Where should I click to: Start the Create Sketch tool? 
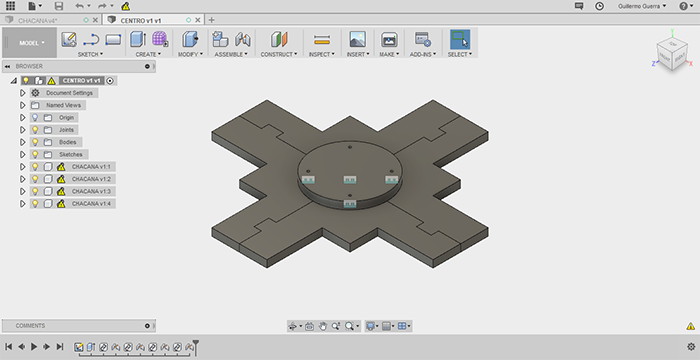(69, 39)
